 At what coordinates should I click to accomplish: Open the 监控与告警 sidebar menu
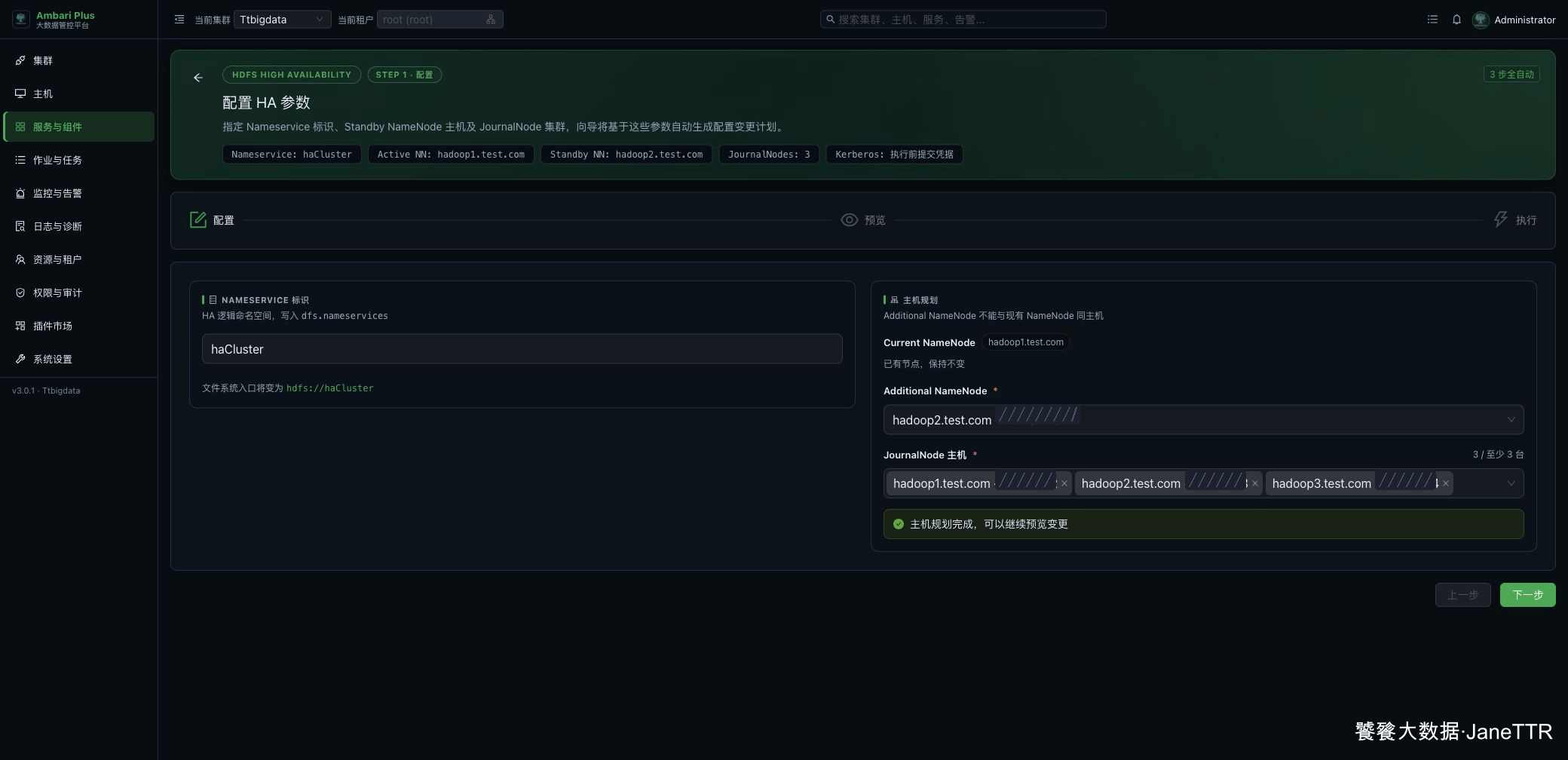click(79, 193)
